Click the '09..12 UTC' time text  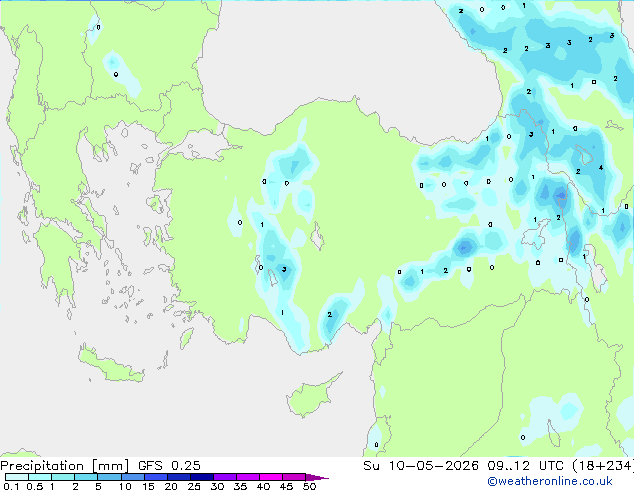[525, 466]
